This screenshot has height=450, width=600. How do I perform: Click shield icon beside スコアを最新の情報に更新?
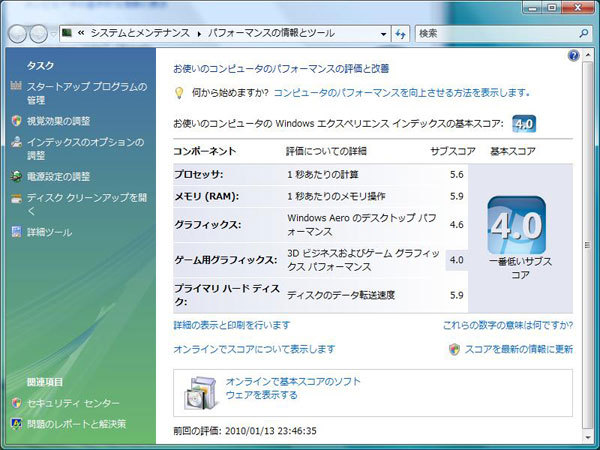click(454, 349)
